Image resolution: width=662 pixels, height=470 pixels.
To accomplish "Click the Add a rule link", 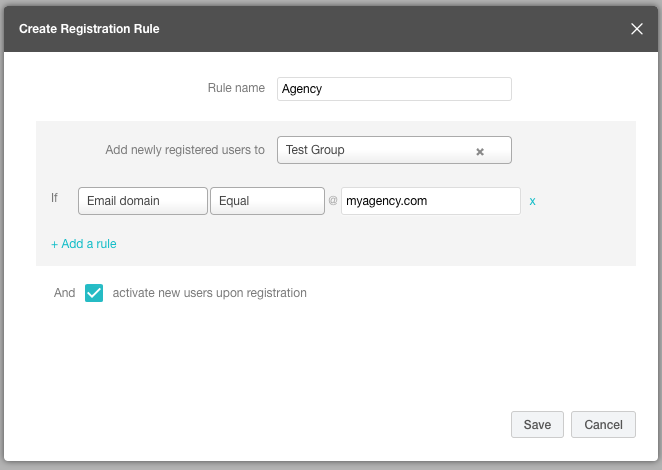I will click(x=84, y=244).
